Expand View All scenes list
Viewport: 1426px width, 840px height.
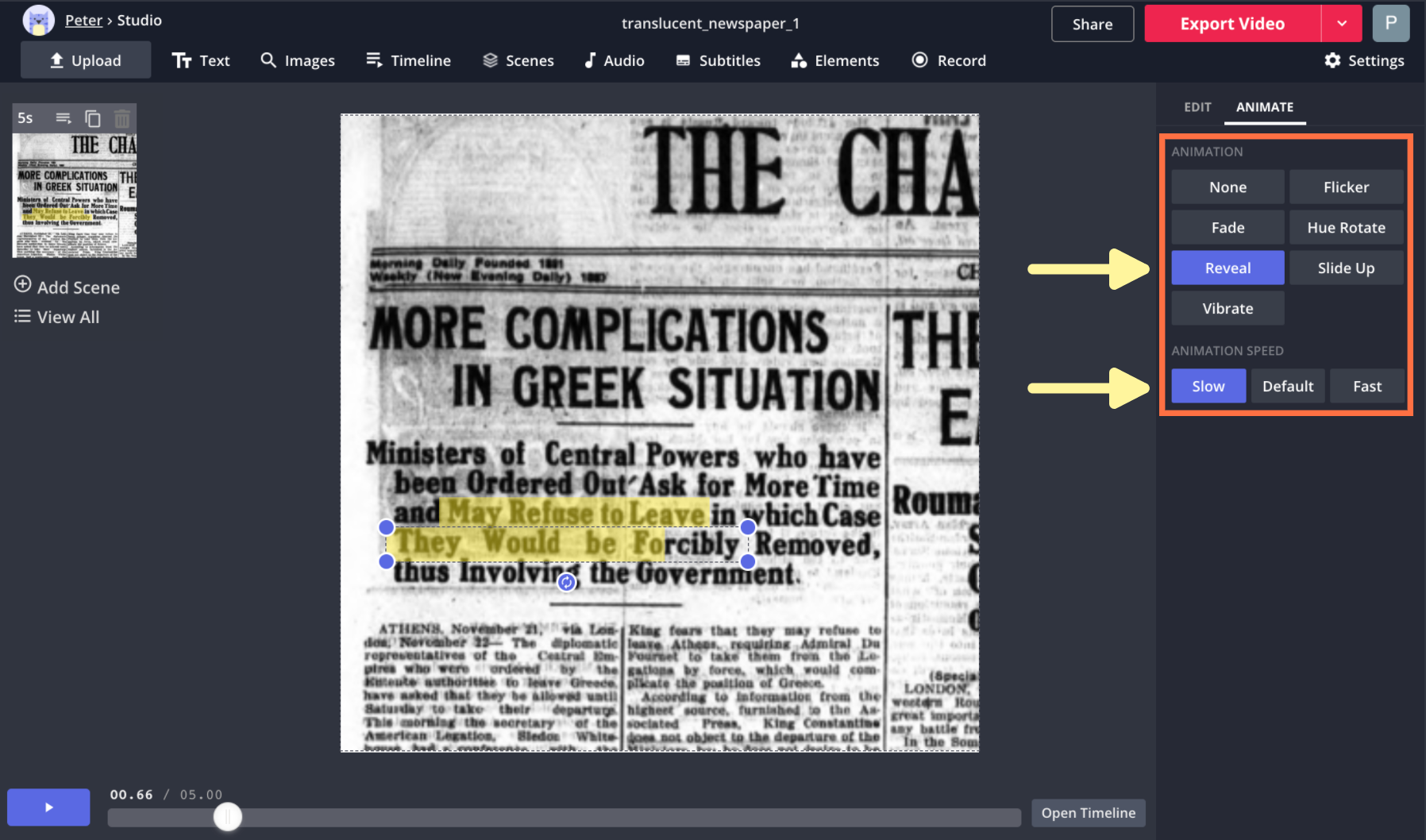(x=57, y=317)
